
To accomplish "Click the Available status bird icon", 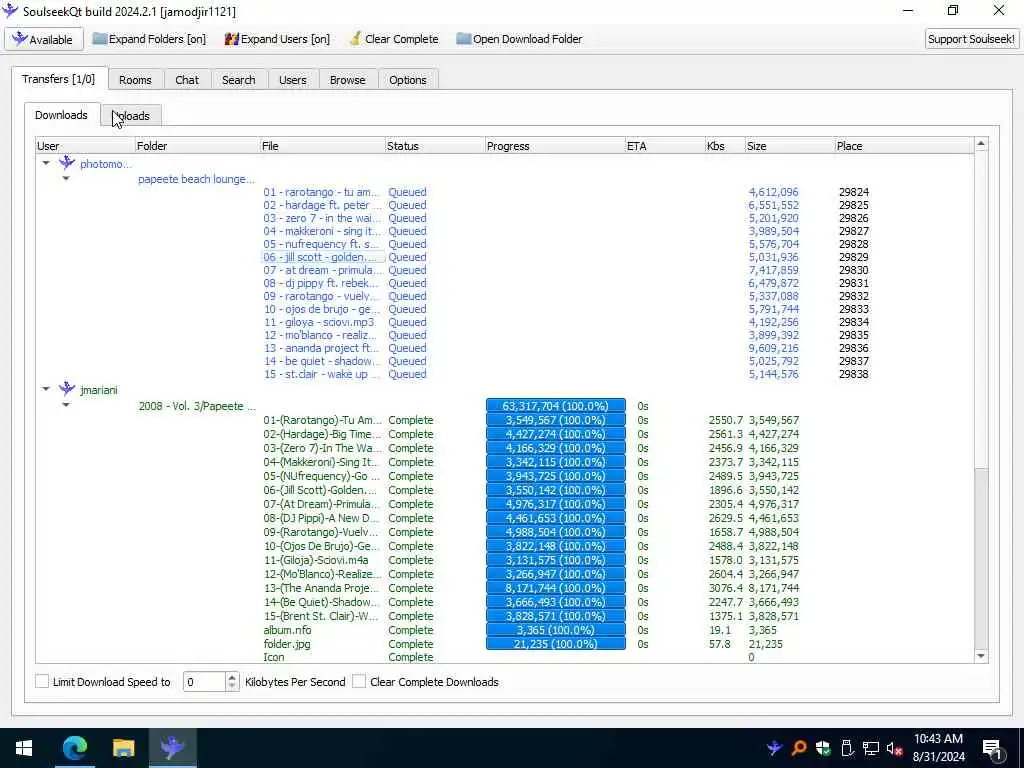I will tap(20, 39).
